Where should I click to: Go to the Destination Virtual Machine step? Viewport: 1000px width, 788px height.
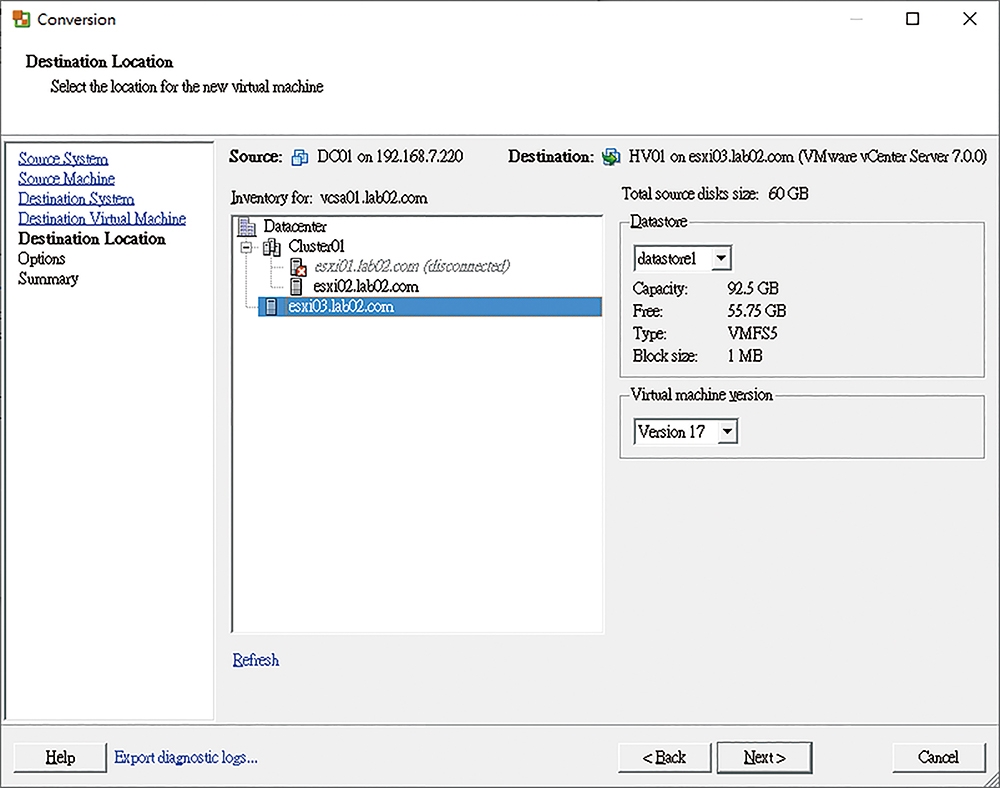click(102, 219)
